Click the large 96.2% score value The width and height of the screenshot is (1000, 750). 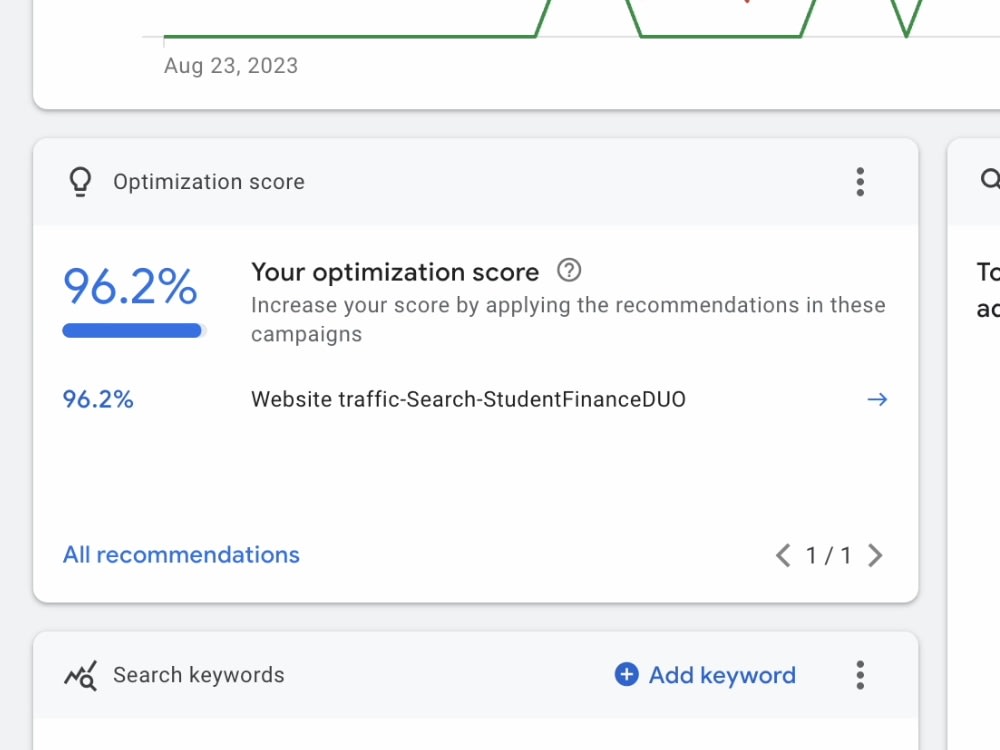[130, 286]
